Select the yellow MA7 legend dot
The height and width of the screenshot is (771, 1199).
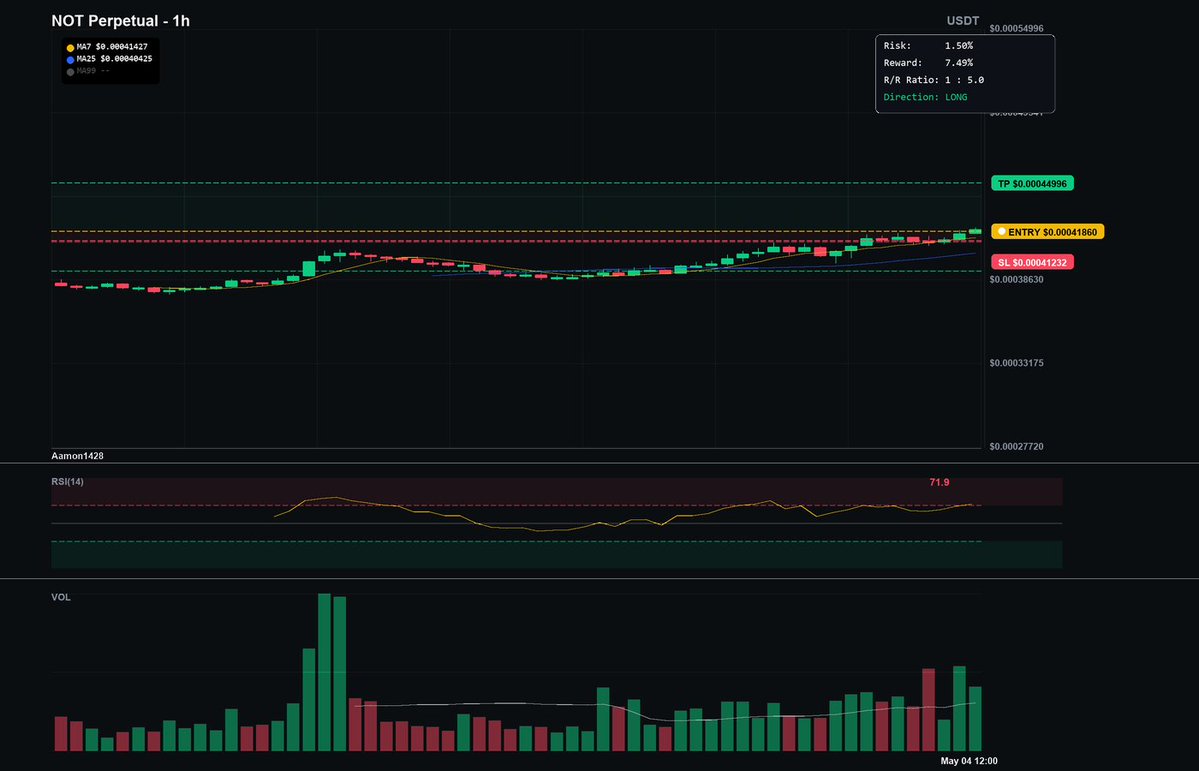pos(70,47)
